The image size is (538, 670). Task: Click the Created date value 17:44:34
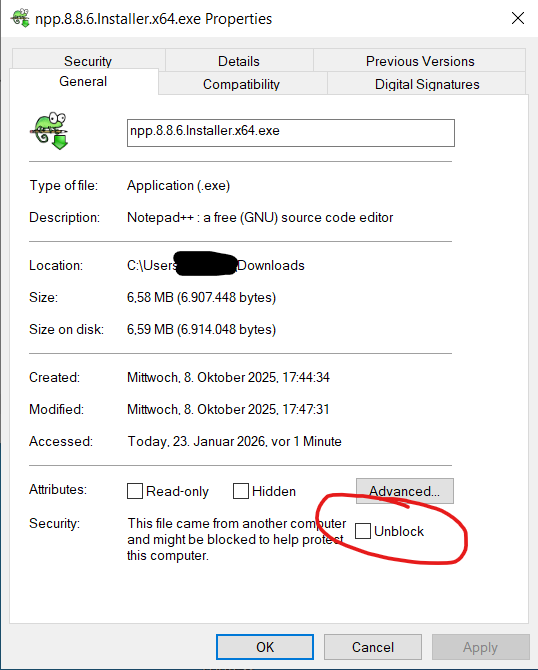coord(228,377)
